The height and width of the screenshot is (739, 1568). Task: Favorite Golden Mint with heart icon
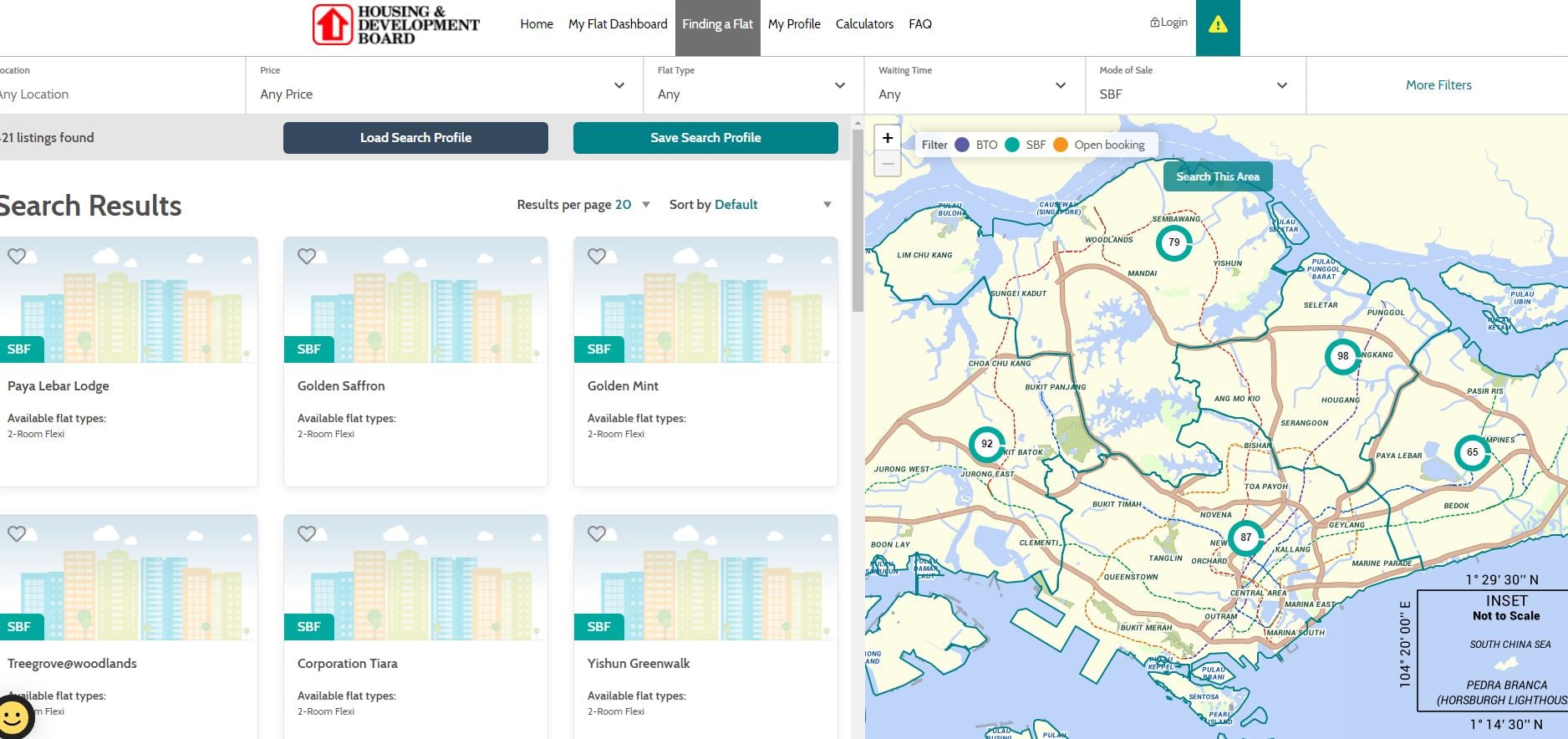coord(597,257)
